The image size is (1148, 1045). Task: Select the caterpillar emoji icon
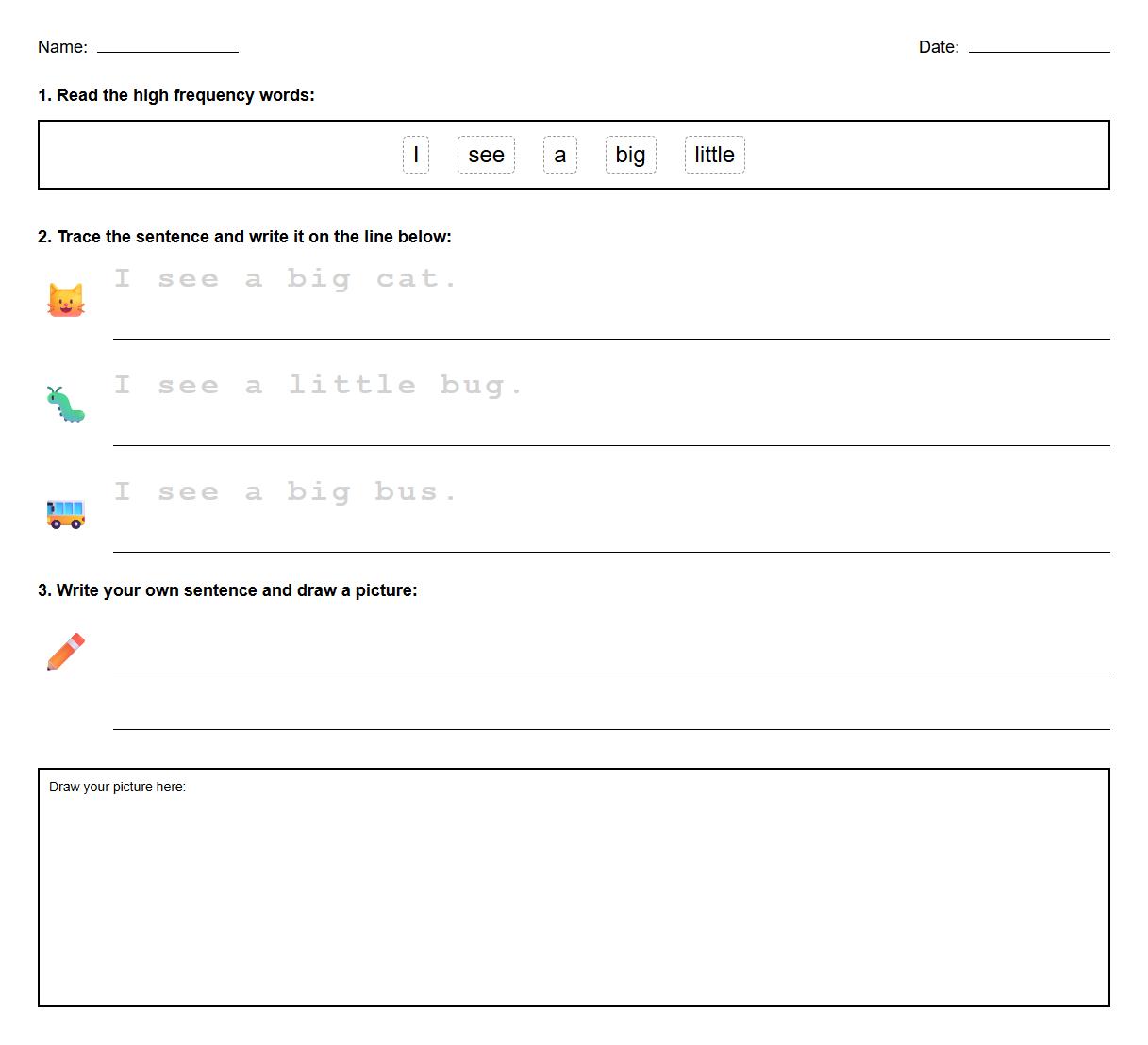(x=65, y=404)
